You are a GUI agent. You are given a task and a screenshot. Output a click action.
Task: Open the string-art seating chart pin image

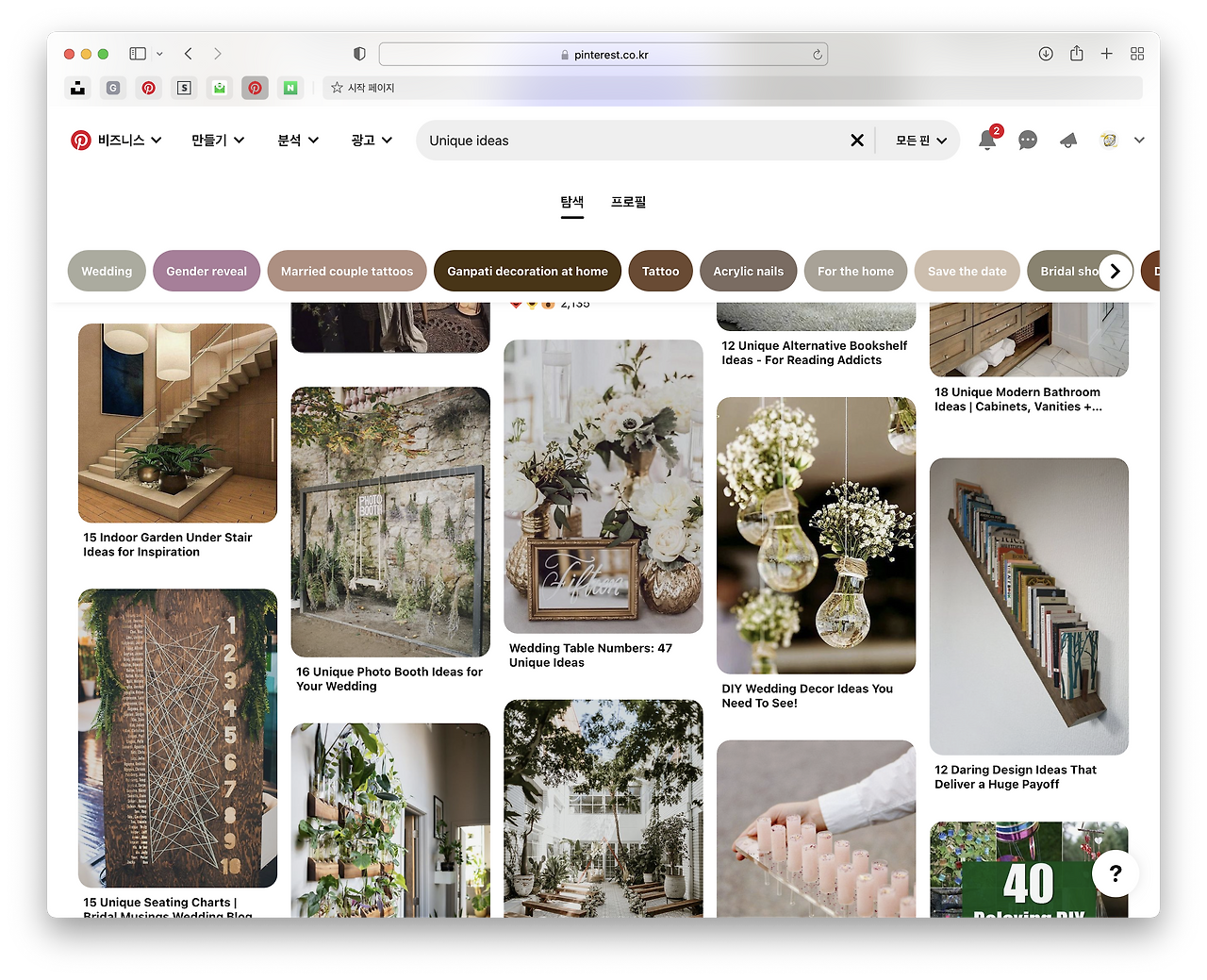point(177,739)
